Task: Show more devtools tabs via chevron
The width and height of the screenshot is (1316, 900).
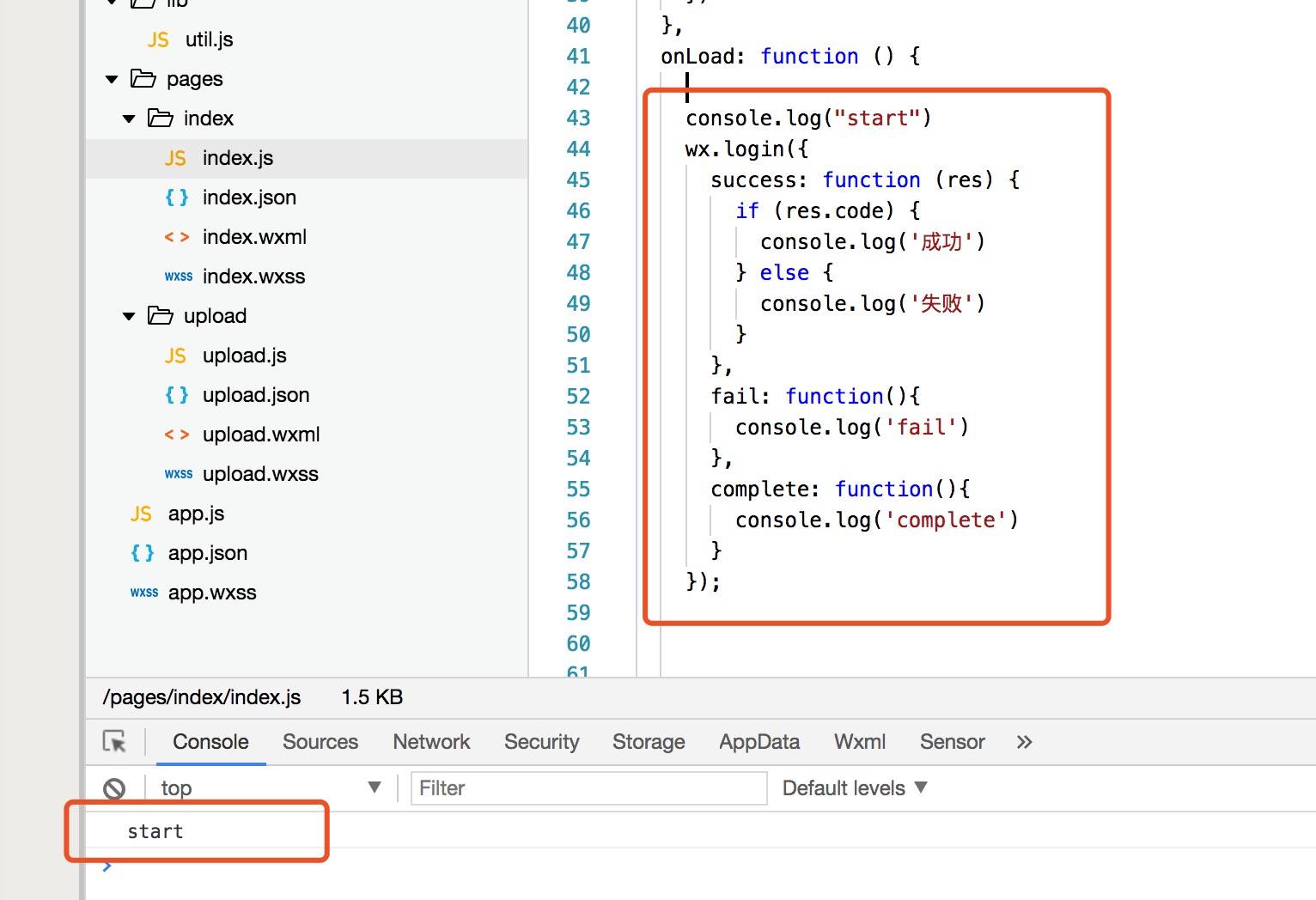Action: pyautogui.click(x=1024, y=742)
